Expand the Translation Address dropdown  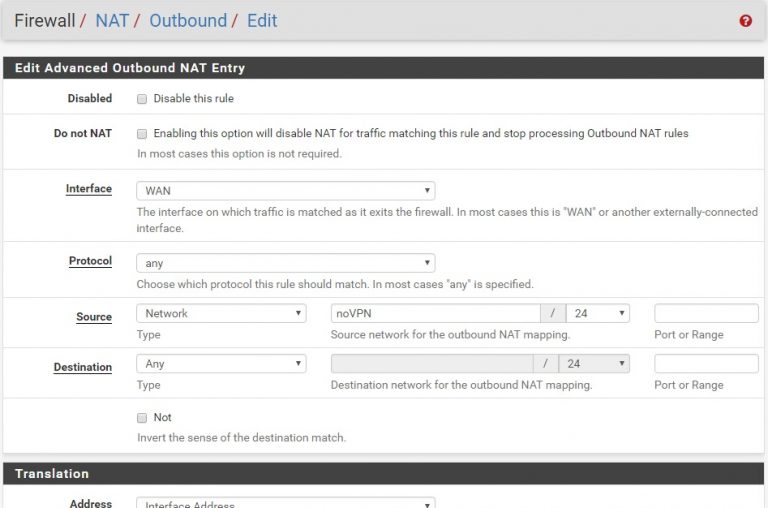285,503
